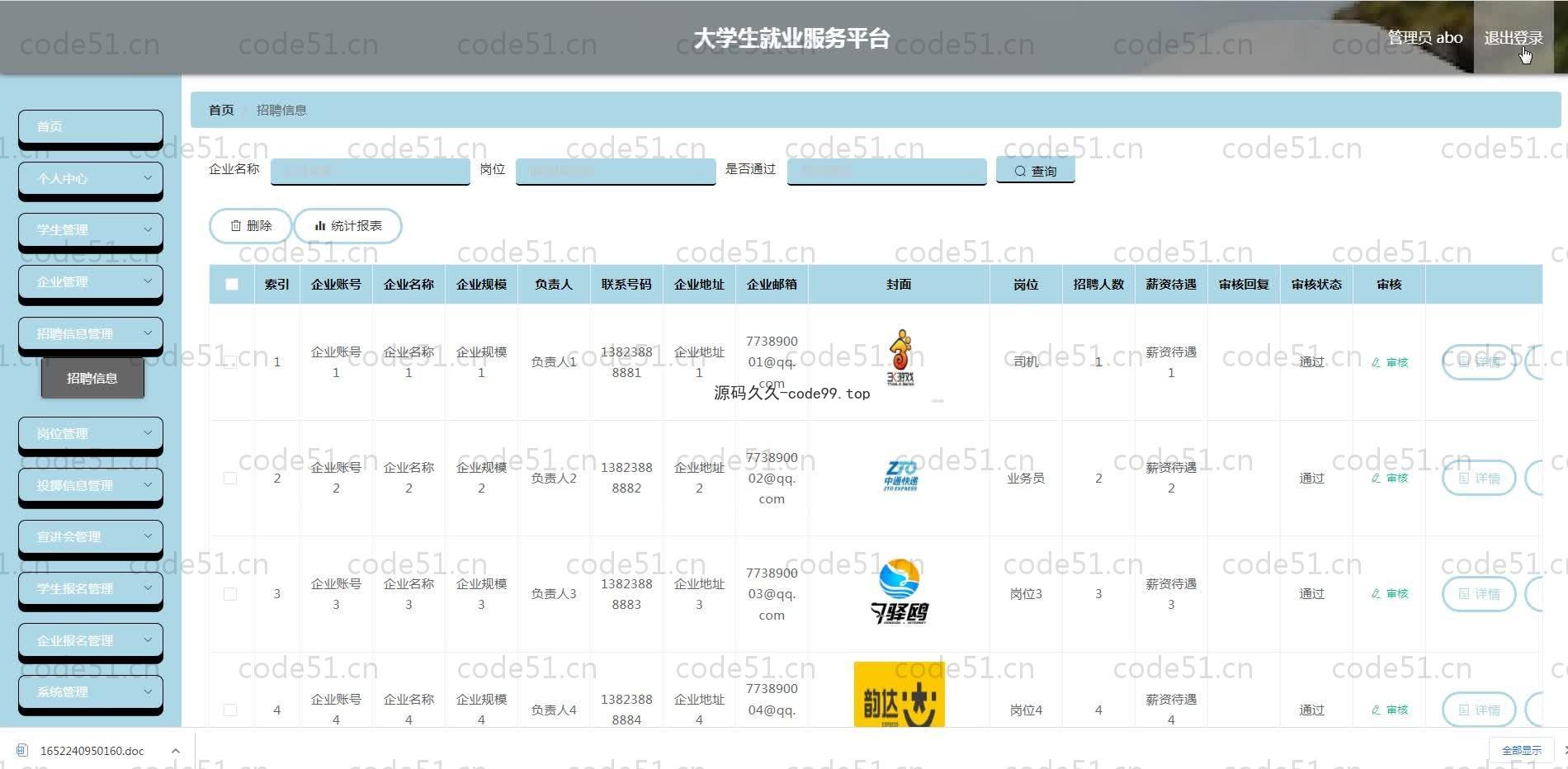1568x769 pixels.
Task: Click 全部显示 in the downloads bar
Action: (1521, 750)
